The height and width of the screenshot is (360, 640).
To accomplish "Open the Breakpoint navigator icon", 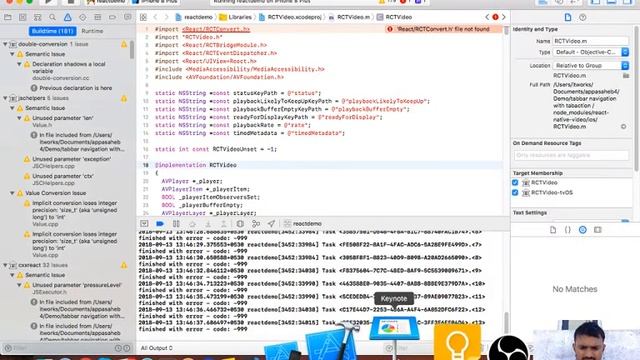I will [112, 17].
